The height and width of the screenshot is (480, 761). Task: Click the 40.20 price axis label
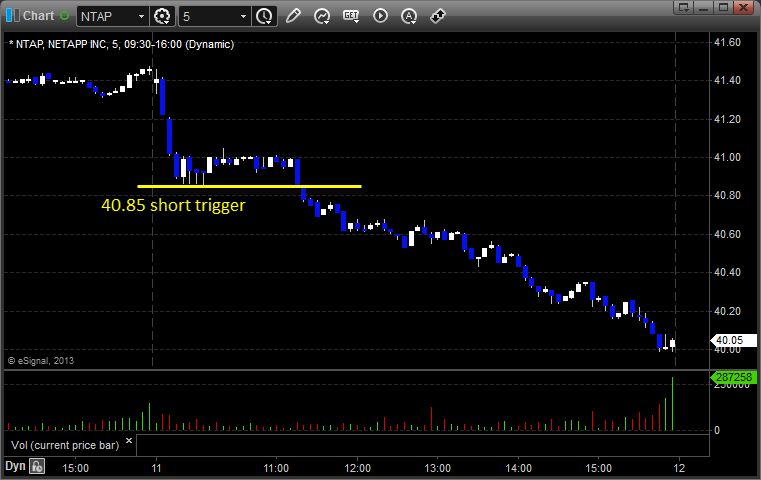coord(728,311)
